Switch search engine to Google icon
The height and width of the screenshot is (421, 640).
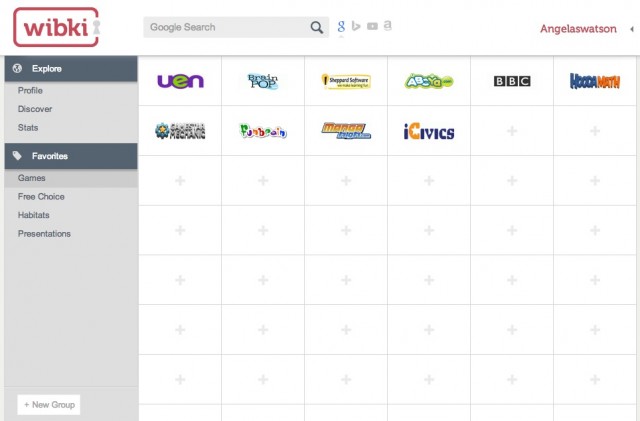pos(341,27)
